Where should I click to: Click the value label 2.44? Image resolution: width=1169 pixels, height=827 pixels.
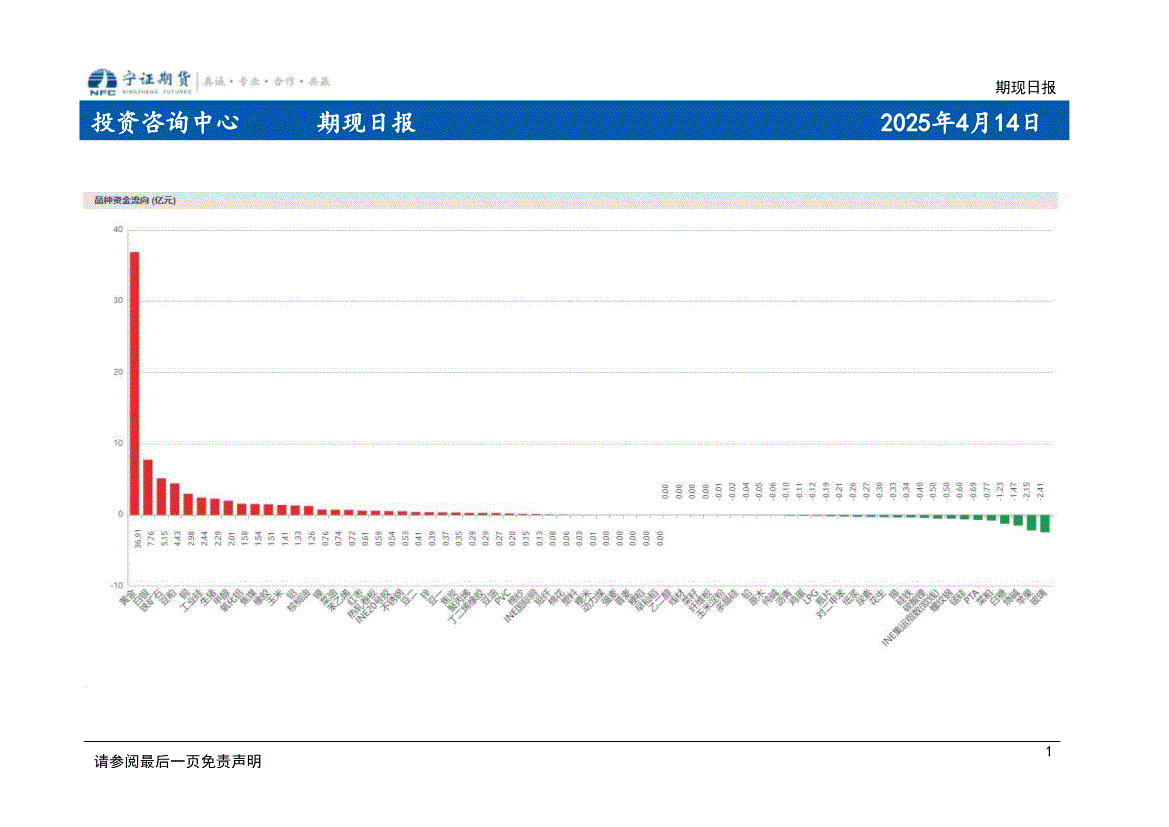coord(205,538)
